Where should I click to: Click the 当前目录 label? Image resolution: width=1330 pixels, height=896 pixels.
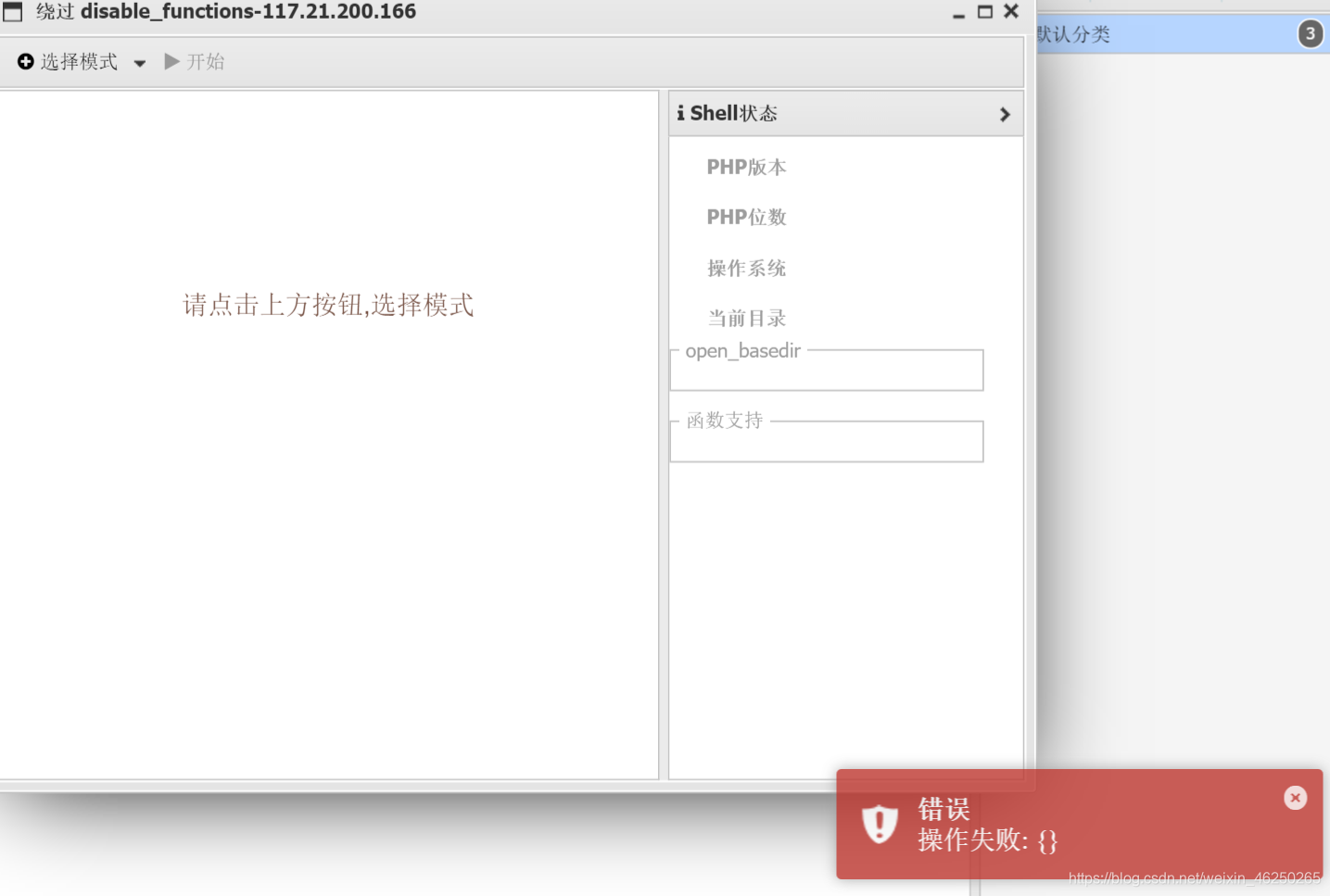(x=746, y=318)
